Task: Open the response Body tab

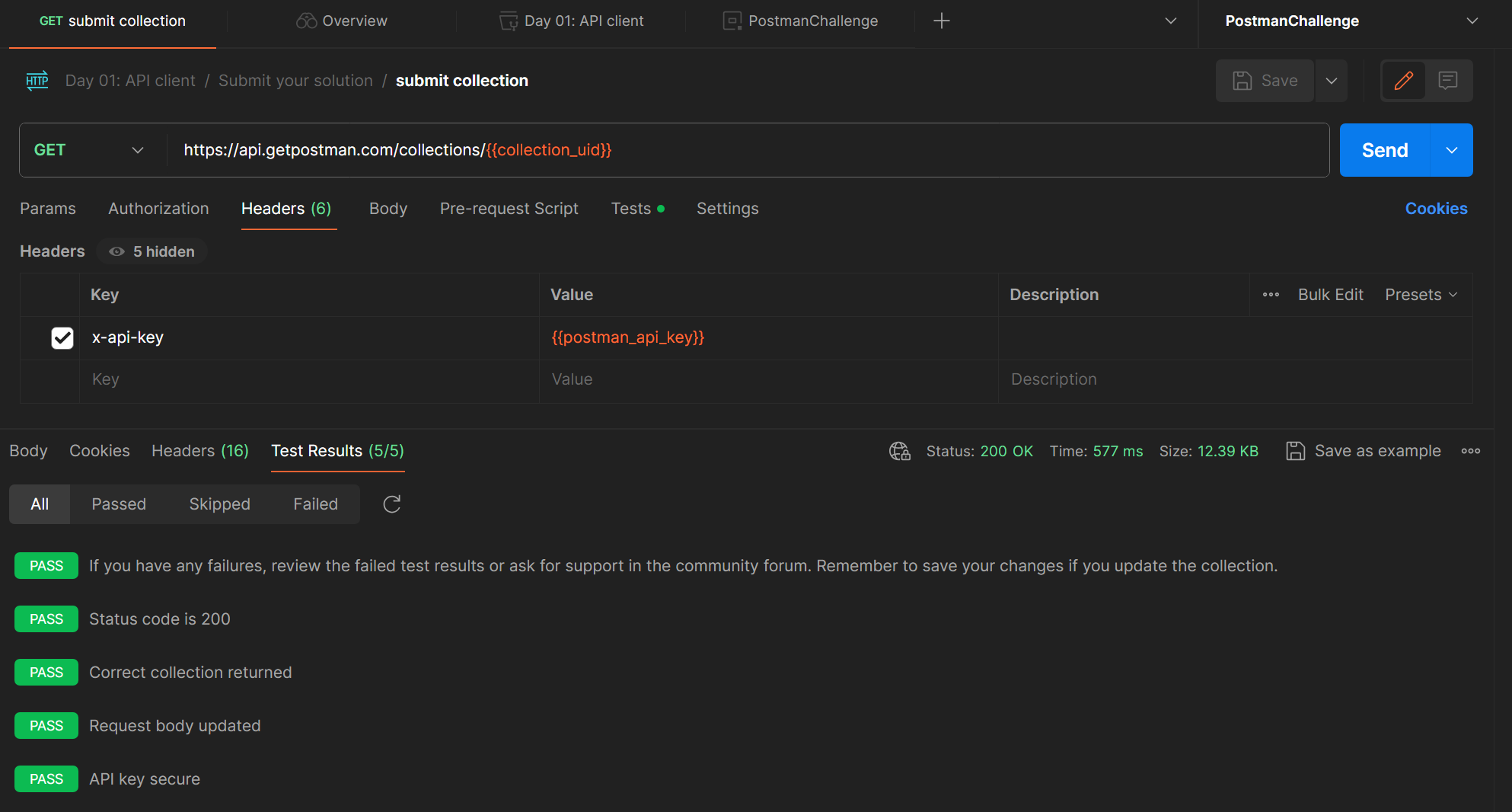Action: 28,451
